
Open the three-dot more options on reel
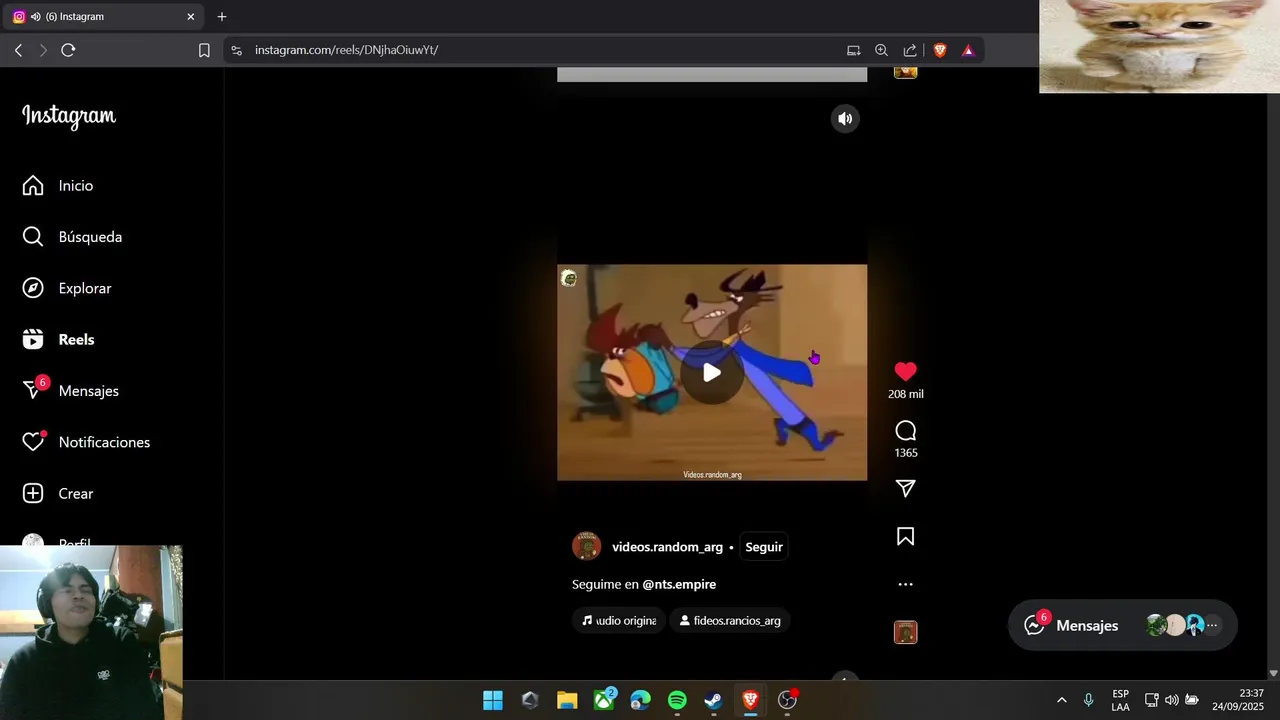[x=905, y=584]
